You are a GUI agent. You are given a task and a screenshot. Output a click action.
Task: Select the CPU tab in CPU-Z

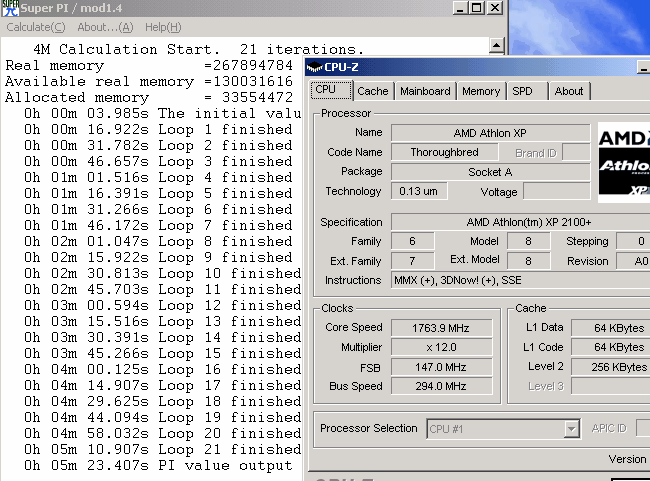coord(331,90)
